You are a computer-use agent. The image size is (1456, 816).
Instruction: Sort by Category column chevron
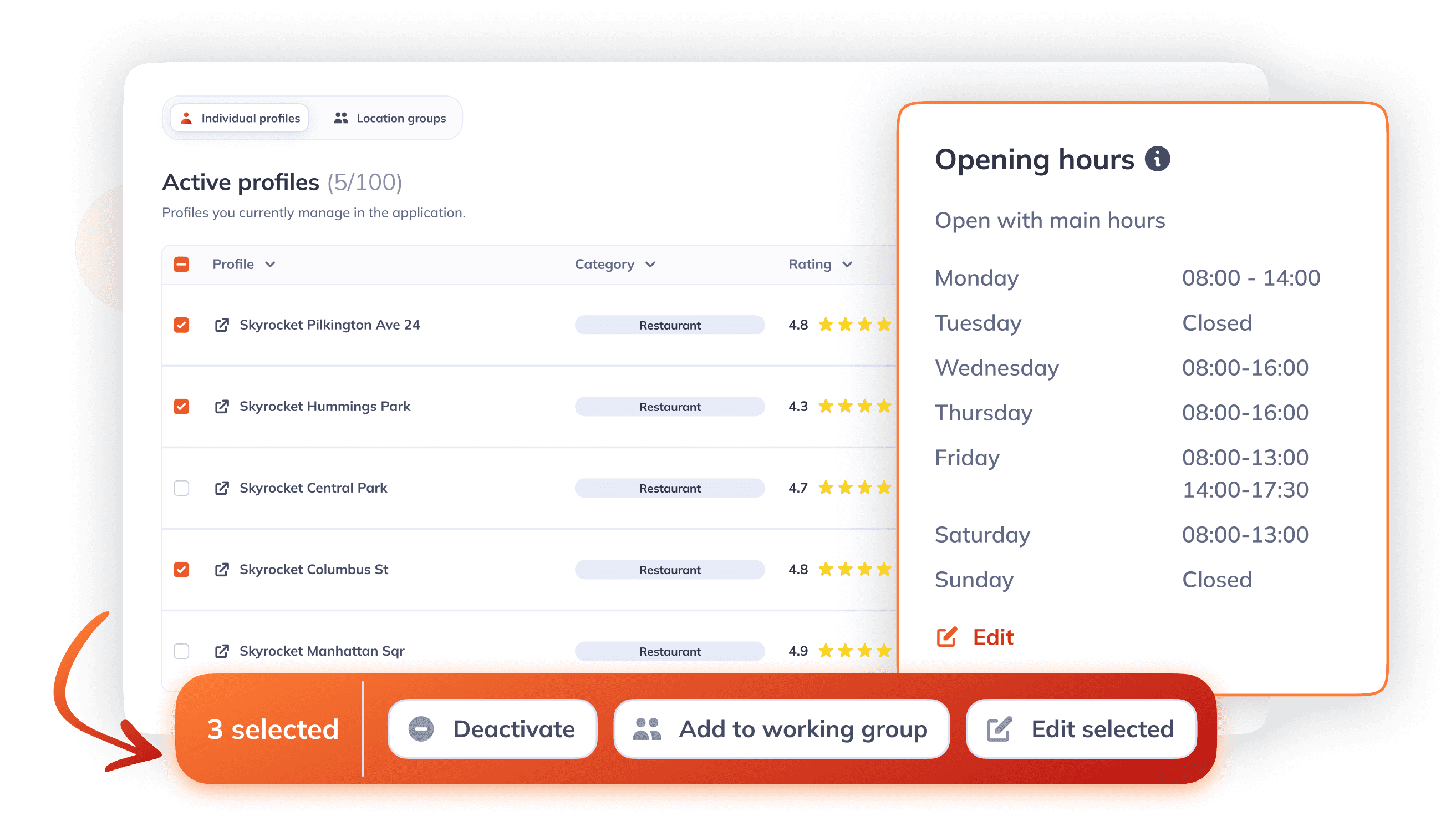[x=650, y=265]
